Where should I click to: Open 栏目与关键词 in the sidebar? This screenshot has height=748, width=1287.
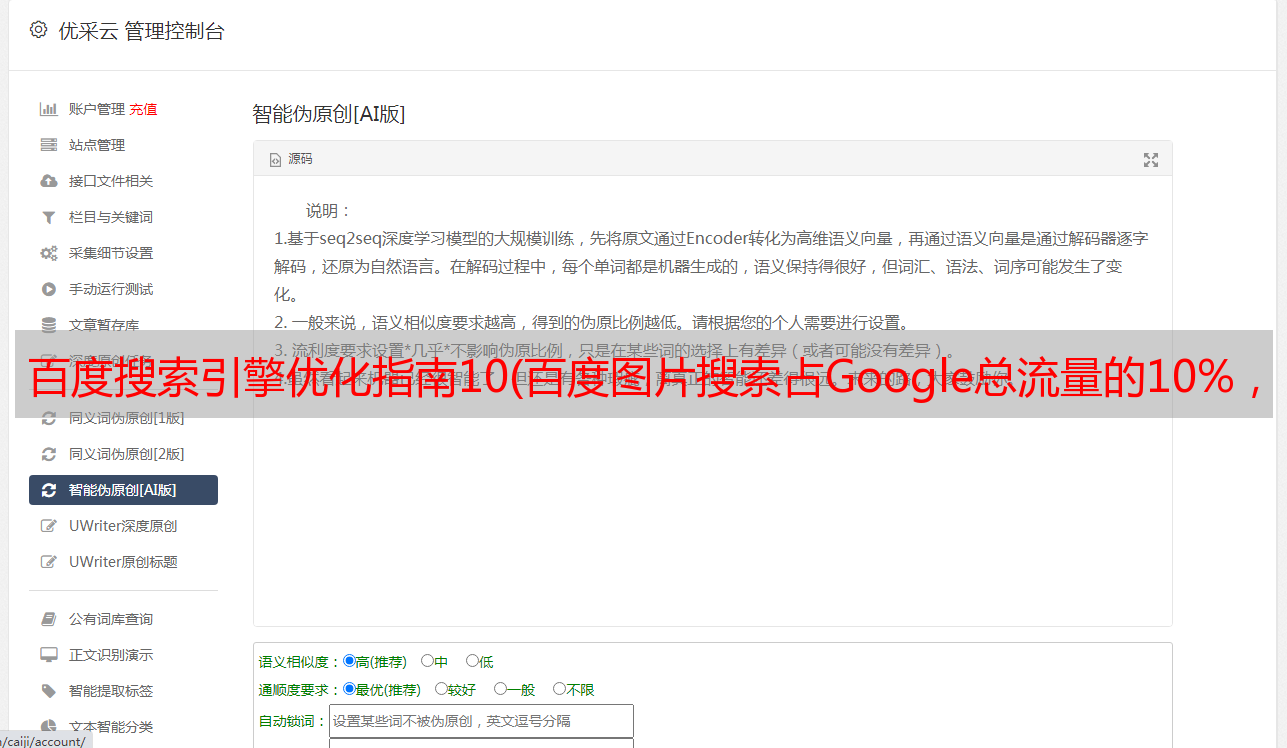click(x=111, y=217)
